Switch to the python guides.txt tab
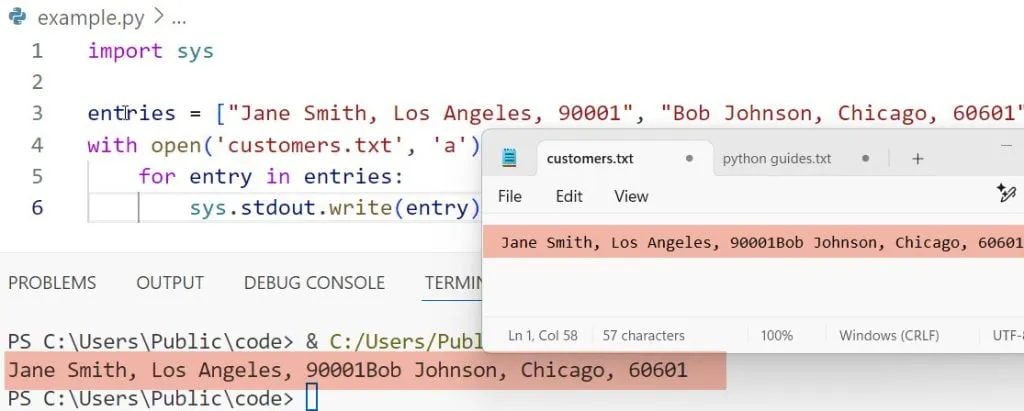Screen dimensions: 1024x411 pos(776,158)
